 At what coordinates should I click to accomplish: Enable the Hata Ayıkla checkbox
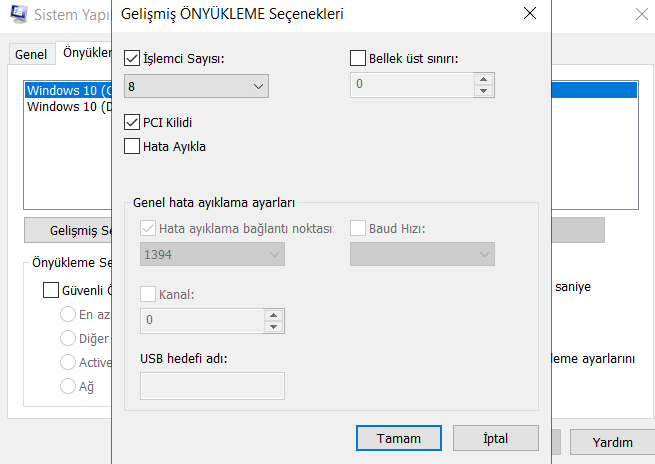click(133, 146)
